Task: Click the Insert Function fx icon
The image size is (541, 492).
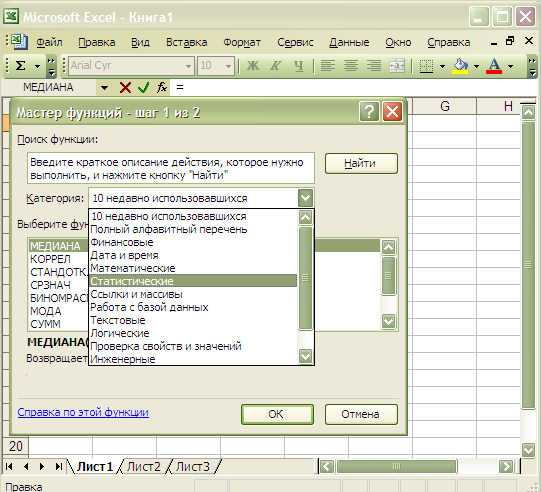Action: (162, 88)
